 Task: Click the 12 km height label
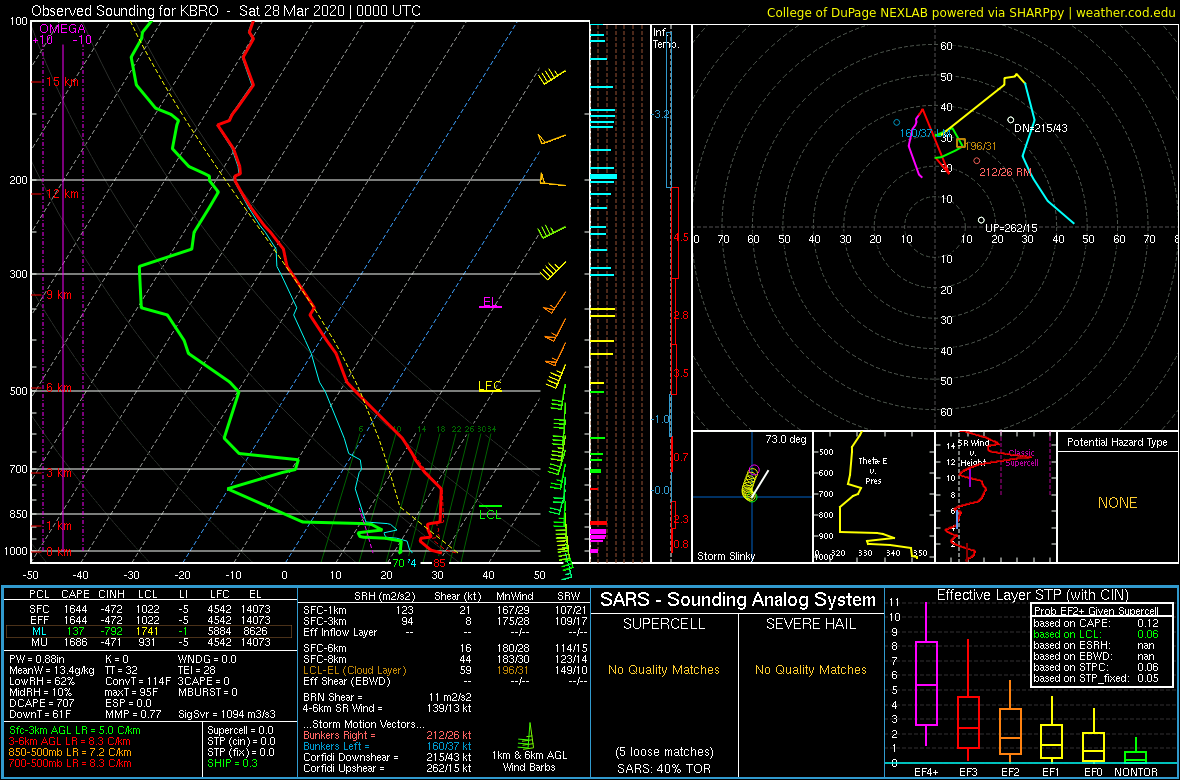(60, 193)
